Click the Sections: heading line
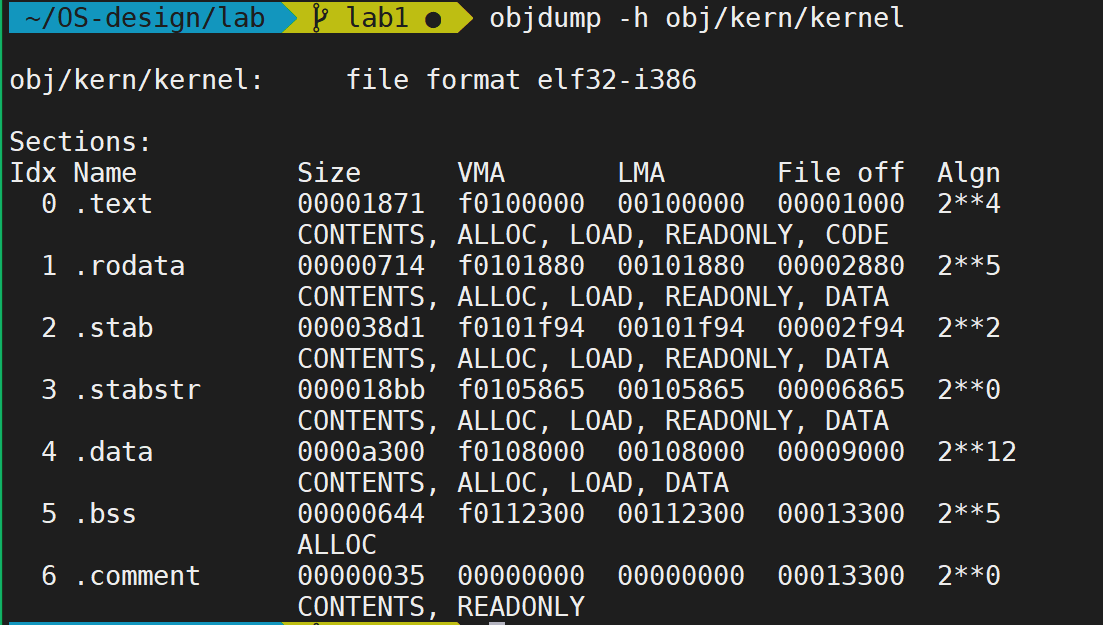The image size is (1103, 625). [x=80, y=141]
